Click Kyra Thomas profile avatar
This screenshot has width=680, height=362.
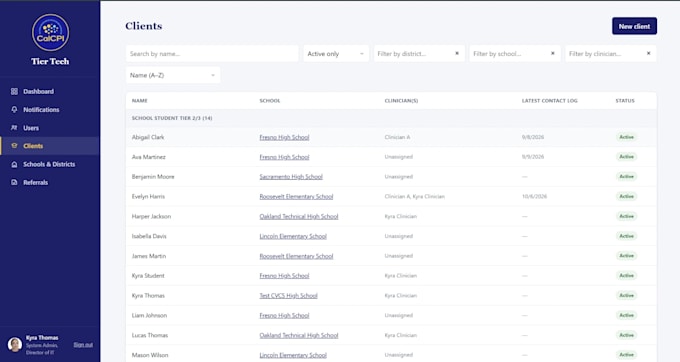(15, 345)
